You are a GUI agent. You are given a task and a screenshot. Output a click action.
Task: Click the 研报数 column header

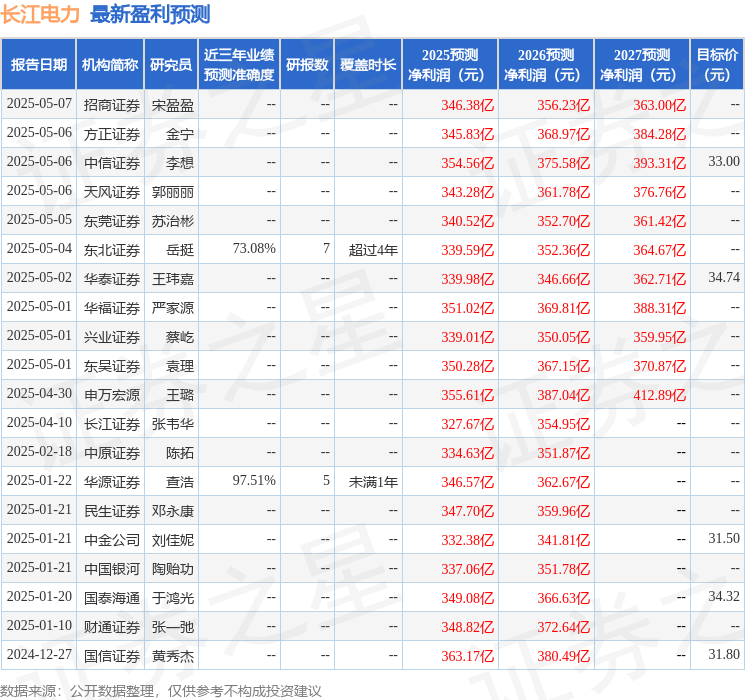tap(307, 65)
